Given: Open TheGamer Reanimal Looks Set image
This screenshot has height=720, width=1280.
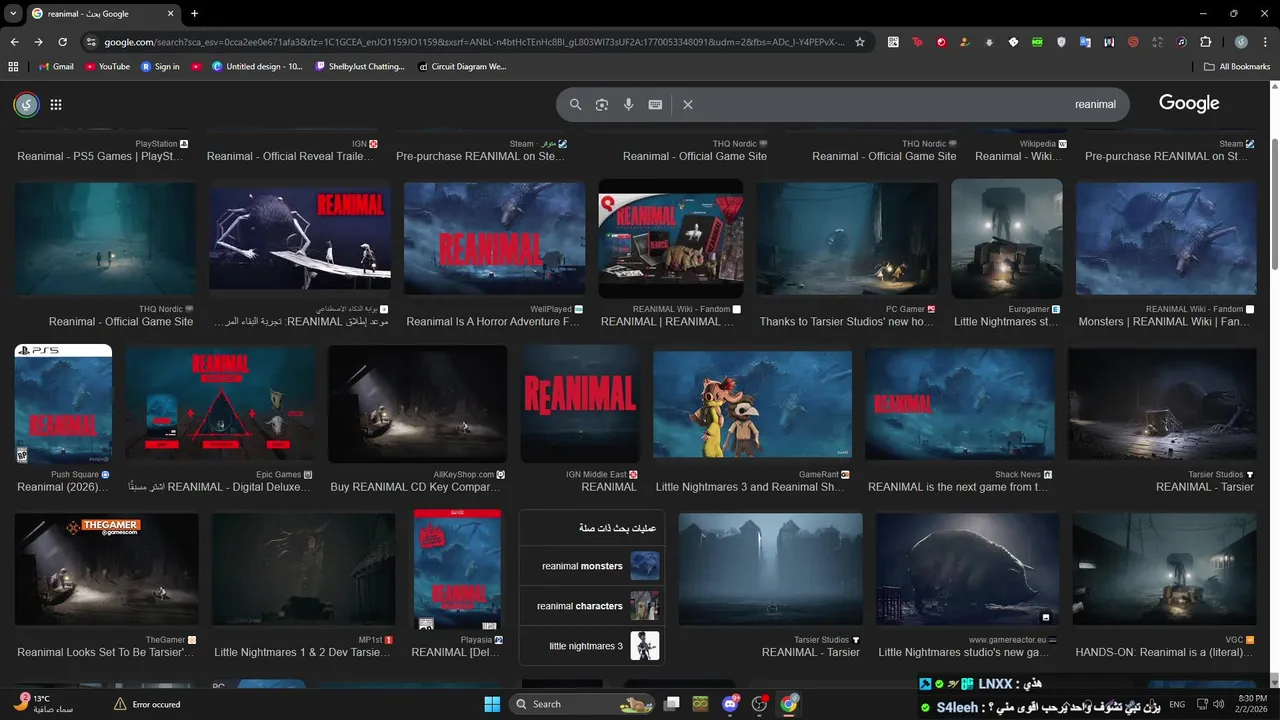Looking at the screenshot, I should tap(106, 569).
